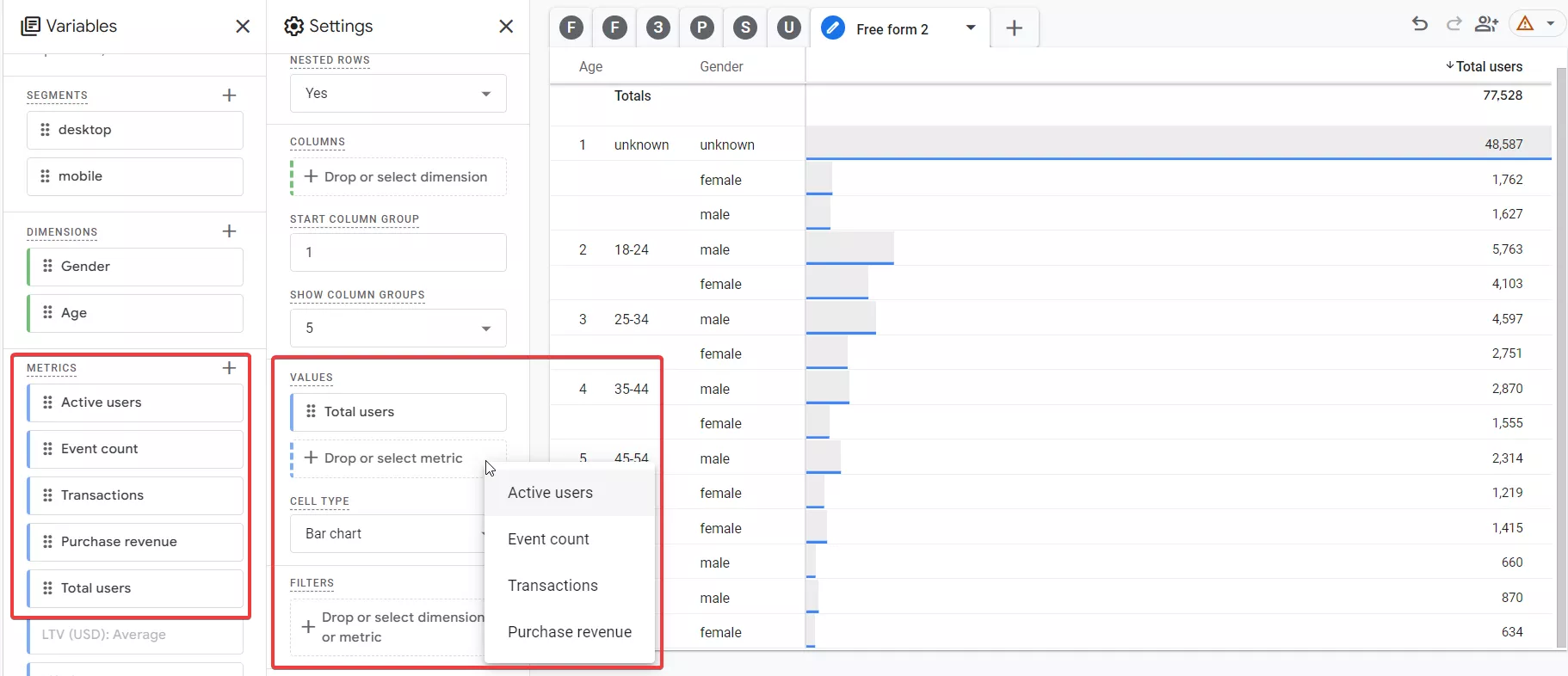The width and height of the screenshot is (1568, 676).
Task: Close the Variables panel
Action: 243,27
